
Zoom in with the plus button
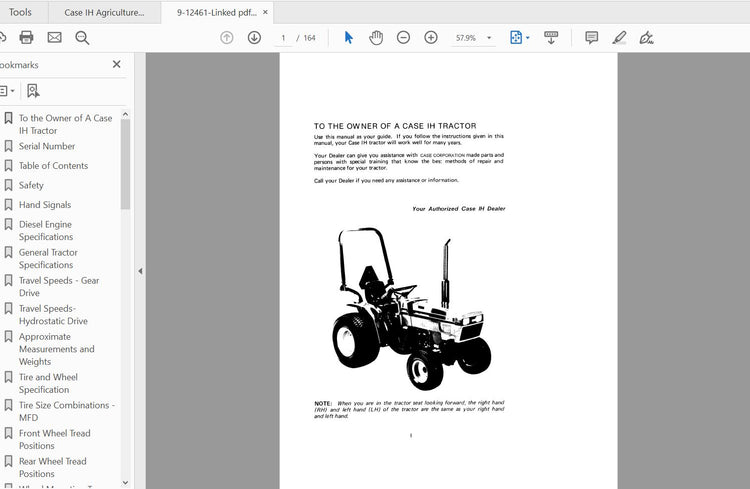click(x=431, y=38)
